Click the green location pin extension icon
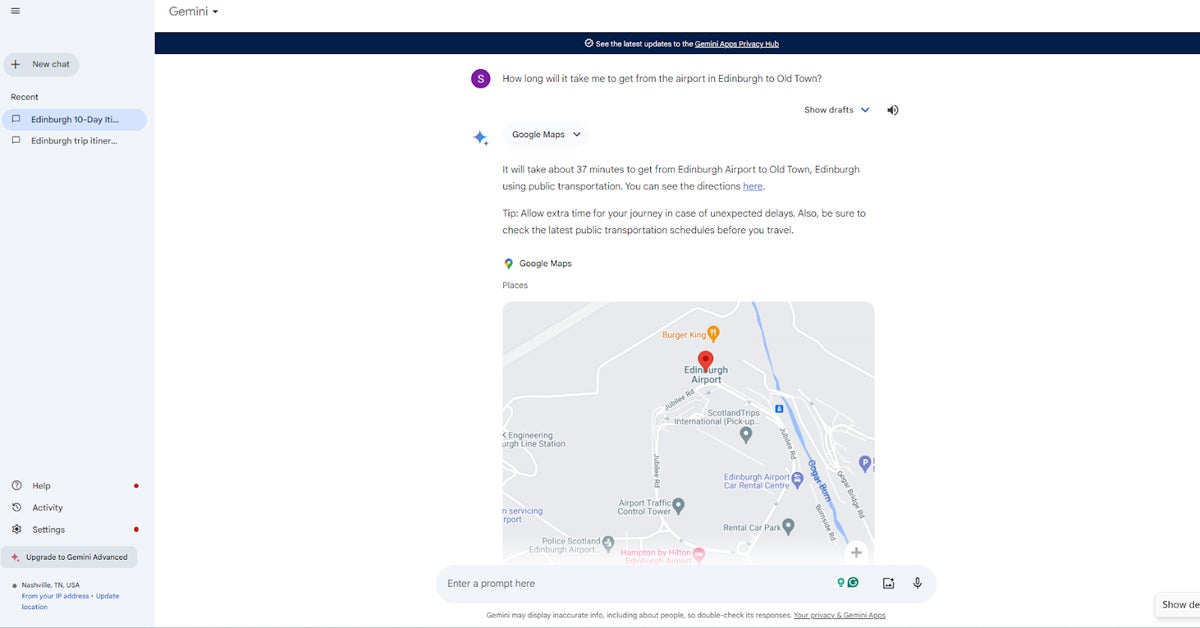Viewport: 1200px width, 628px height. click(x=841, y=583)
